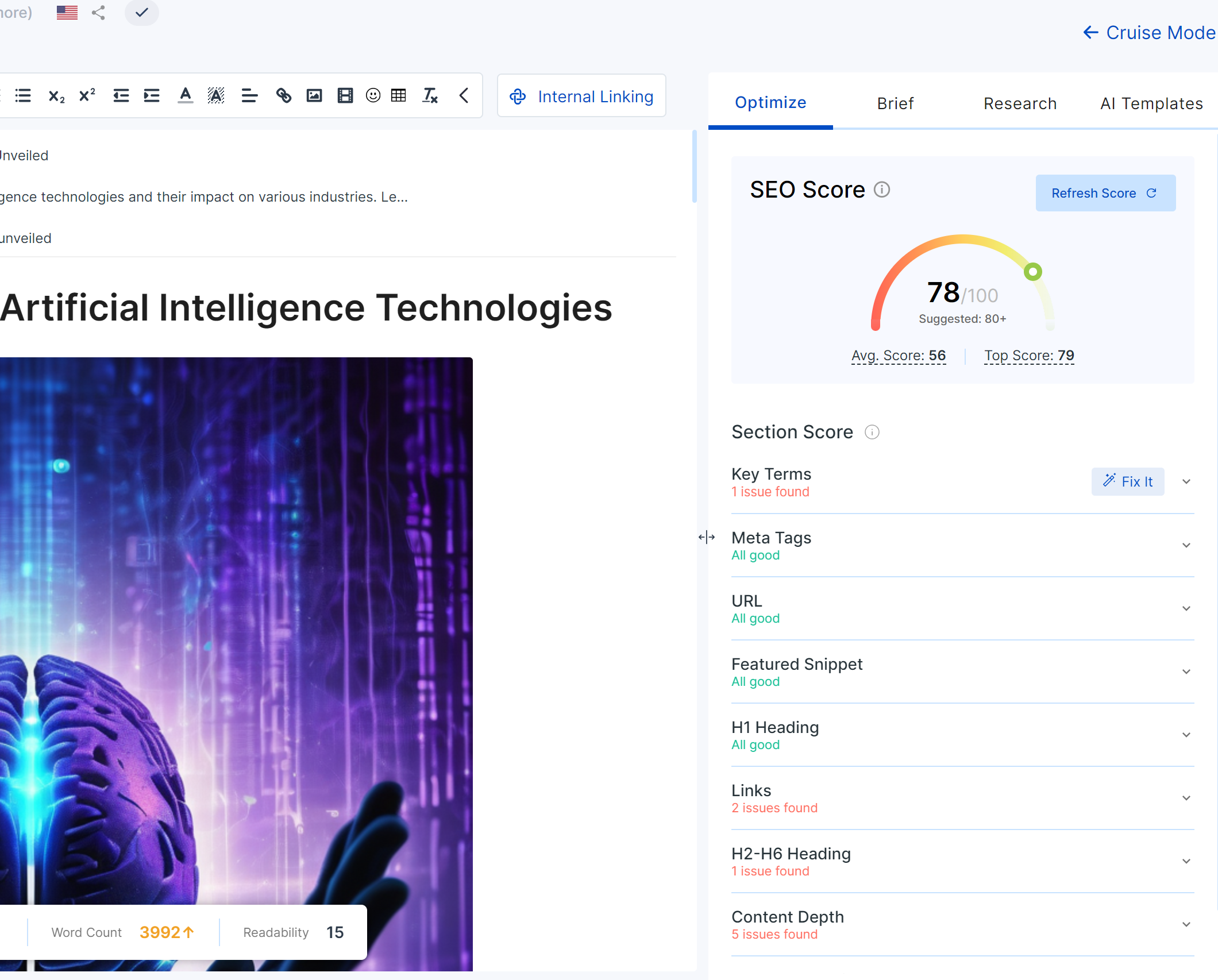Apply superscript formatting

pos(87,95)
